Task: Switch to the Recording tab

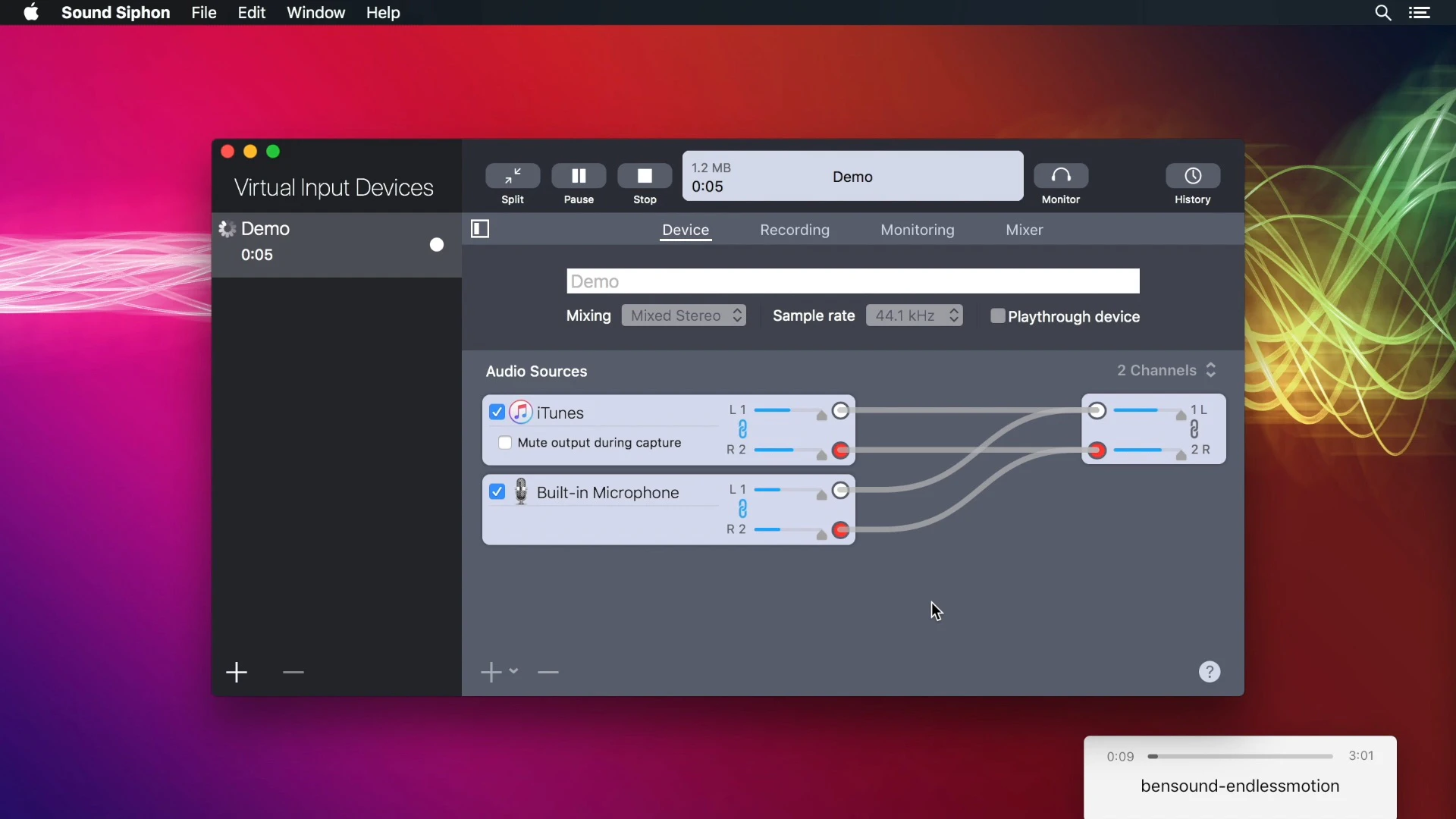Action: (795, 230)
